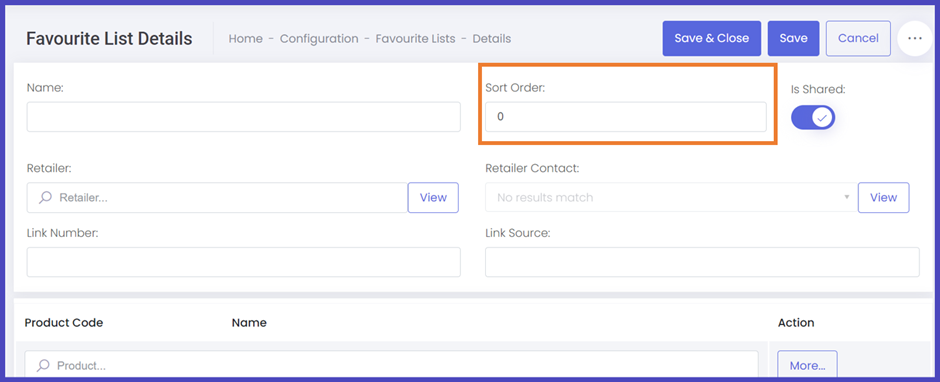The width and height of the screenshot is (940, 382).
Task: View the selected Retailer Contact
Action: point(883,197)
